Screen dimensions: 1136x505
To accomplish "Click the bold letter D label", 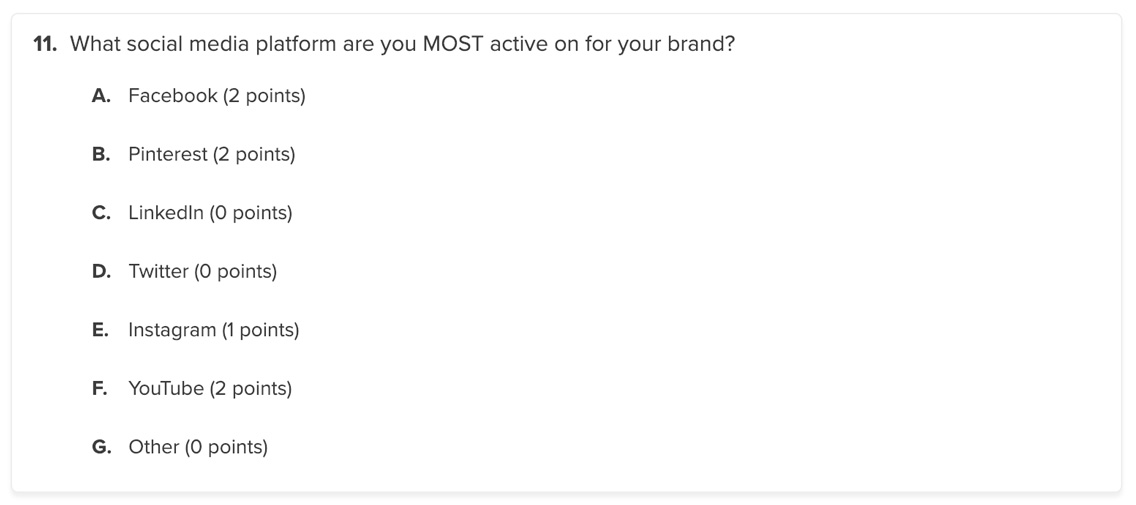I will click(x=101, y=272).
